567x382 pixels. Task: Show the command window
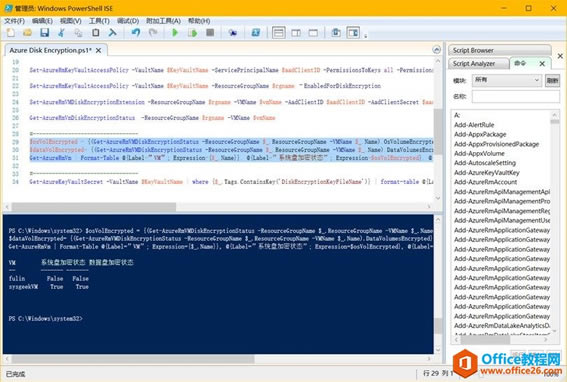coord(336,33)
